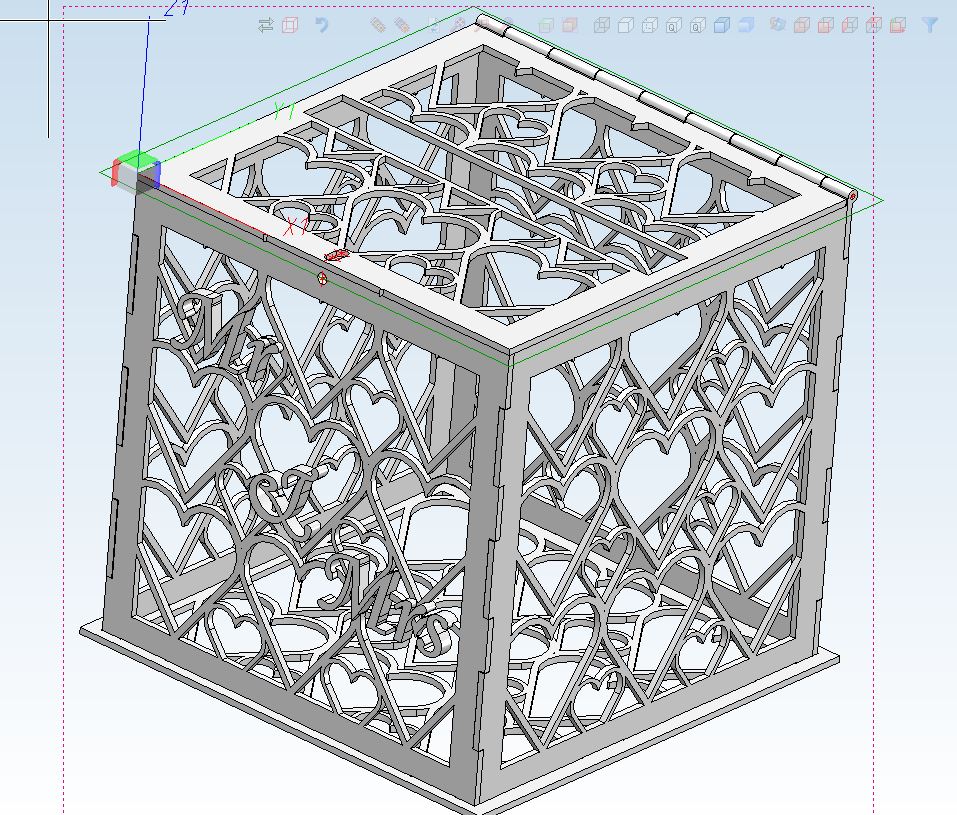Select the red solid cube beside the green cube
This screenshot has height=815, width=957.
tap(569, 25)
